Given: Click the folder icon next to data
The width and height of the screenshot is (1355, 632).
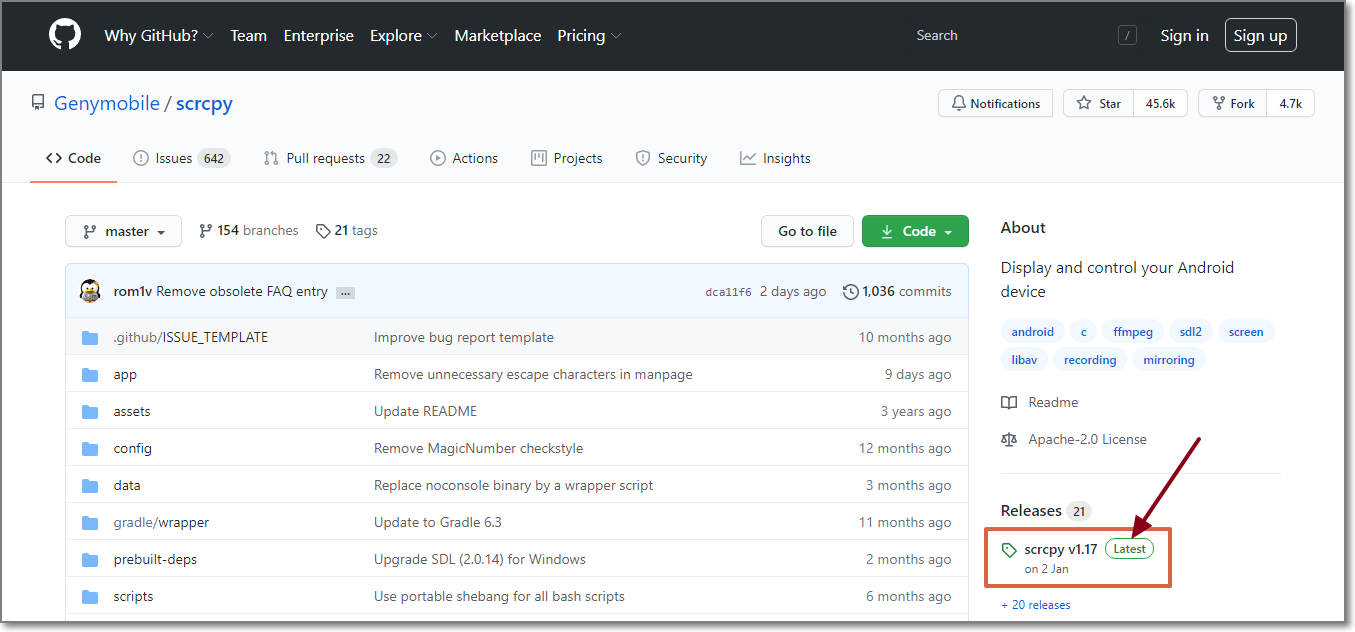Looking at the screenshot, I should (90, 485).
